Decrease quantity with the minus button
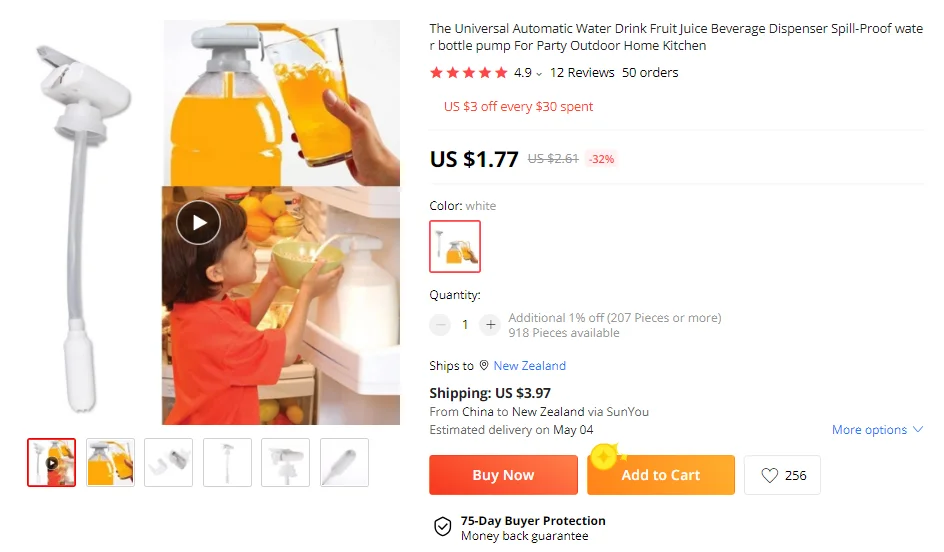Screen dimensions: 944x552 440,325
